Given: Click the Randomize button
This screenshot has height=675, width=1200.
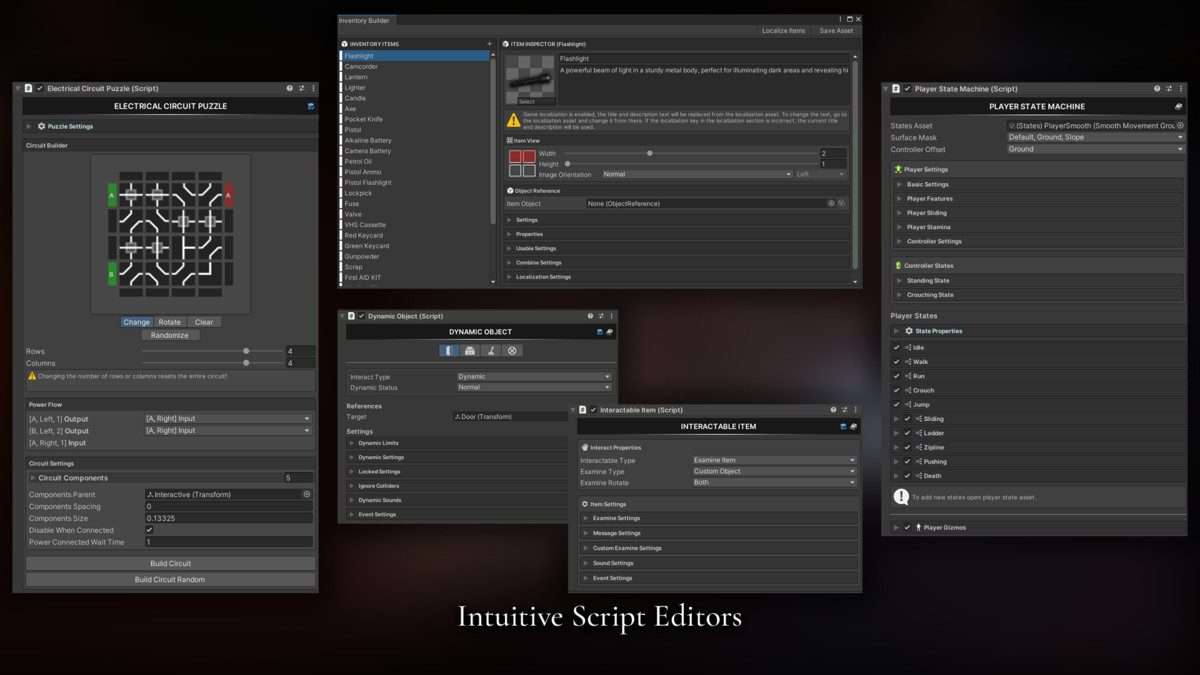Looking at the screenshot, I should tap(170, 335).
